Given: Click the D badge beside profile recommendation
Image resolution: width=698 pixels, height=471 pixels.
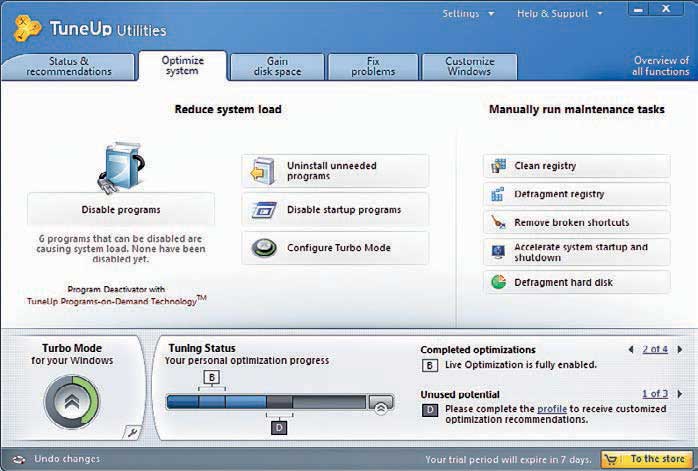Looking at the screenshot, I should [x=430, y=410].
